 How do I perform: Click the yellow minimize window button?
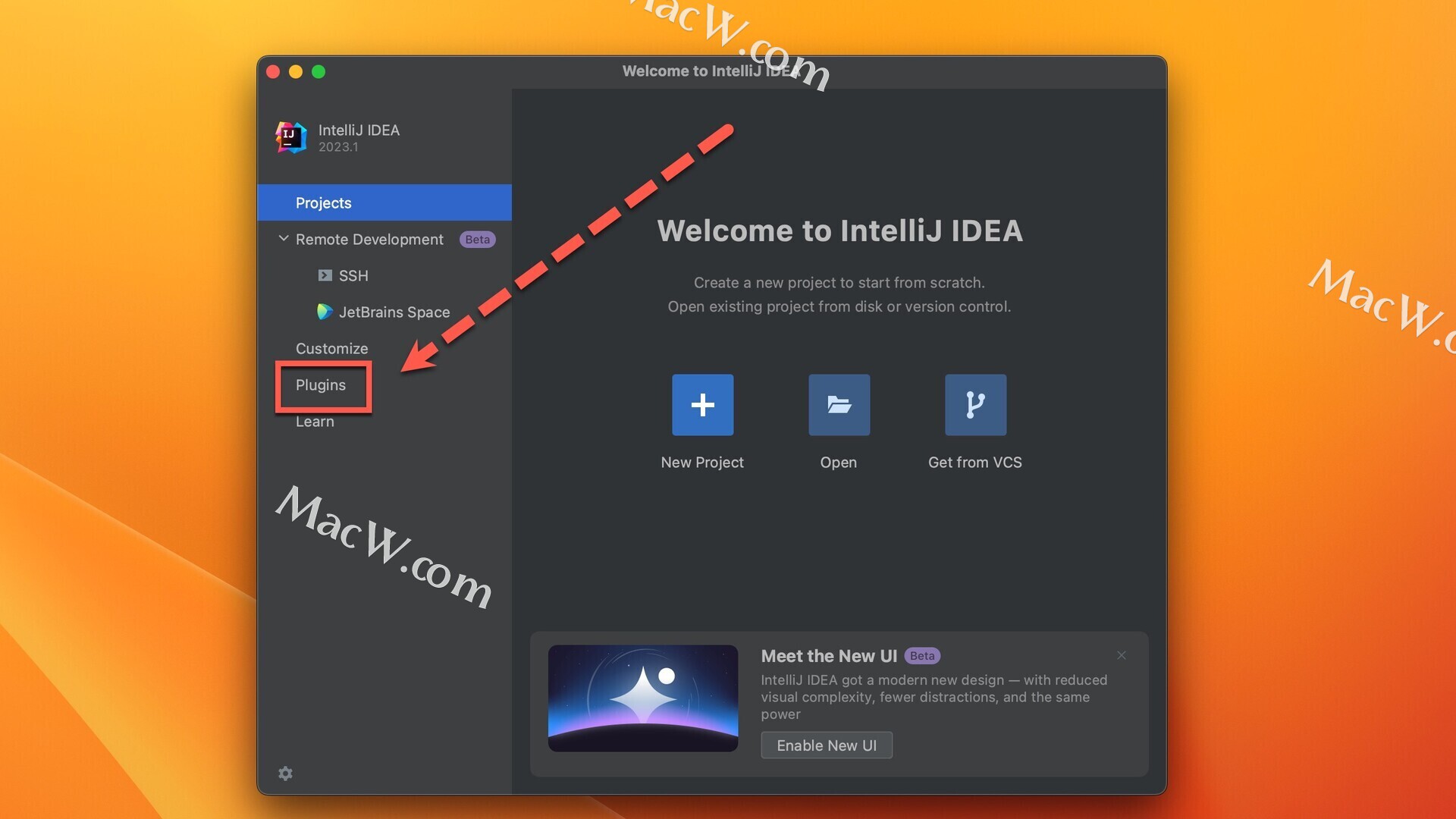click(296, 71)
